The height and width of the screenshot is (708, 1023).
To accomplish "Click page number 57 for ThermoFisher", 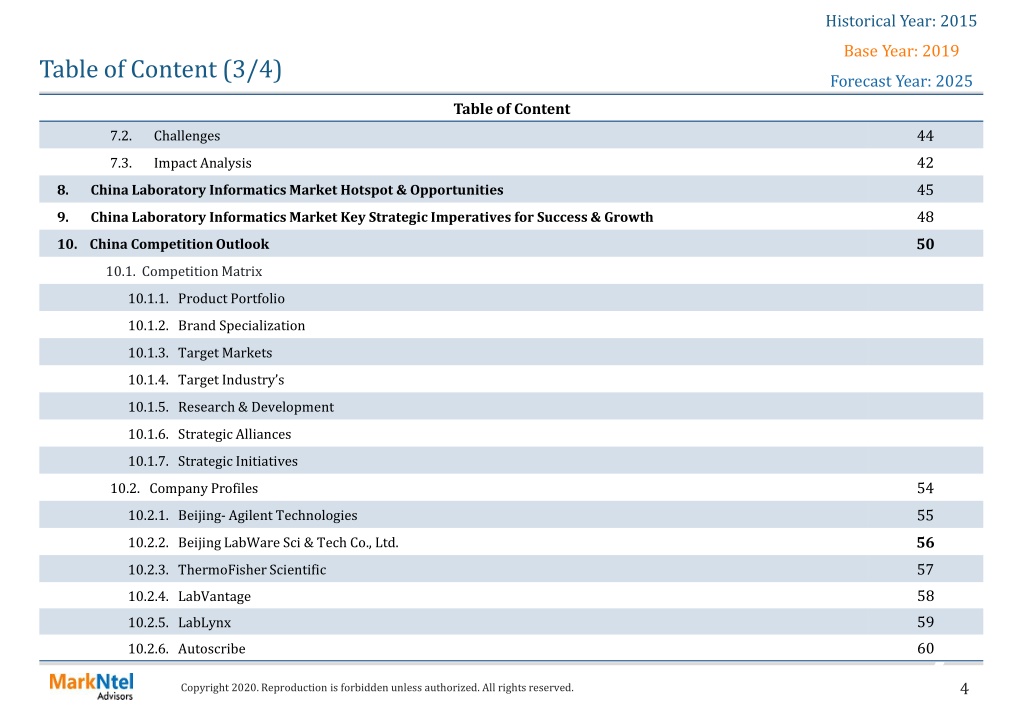I will coord(925,570).
